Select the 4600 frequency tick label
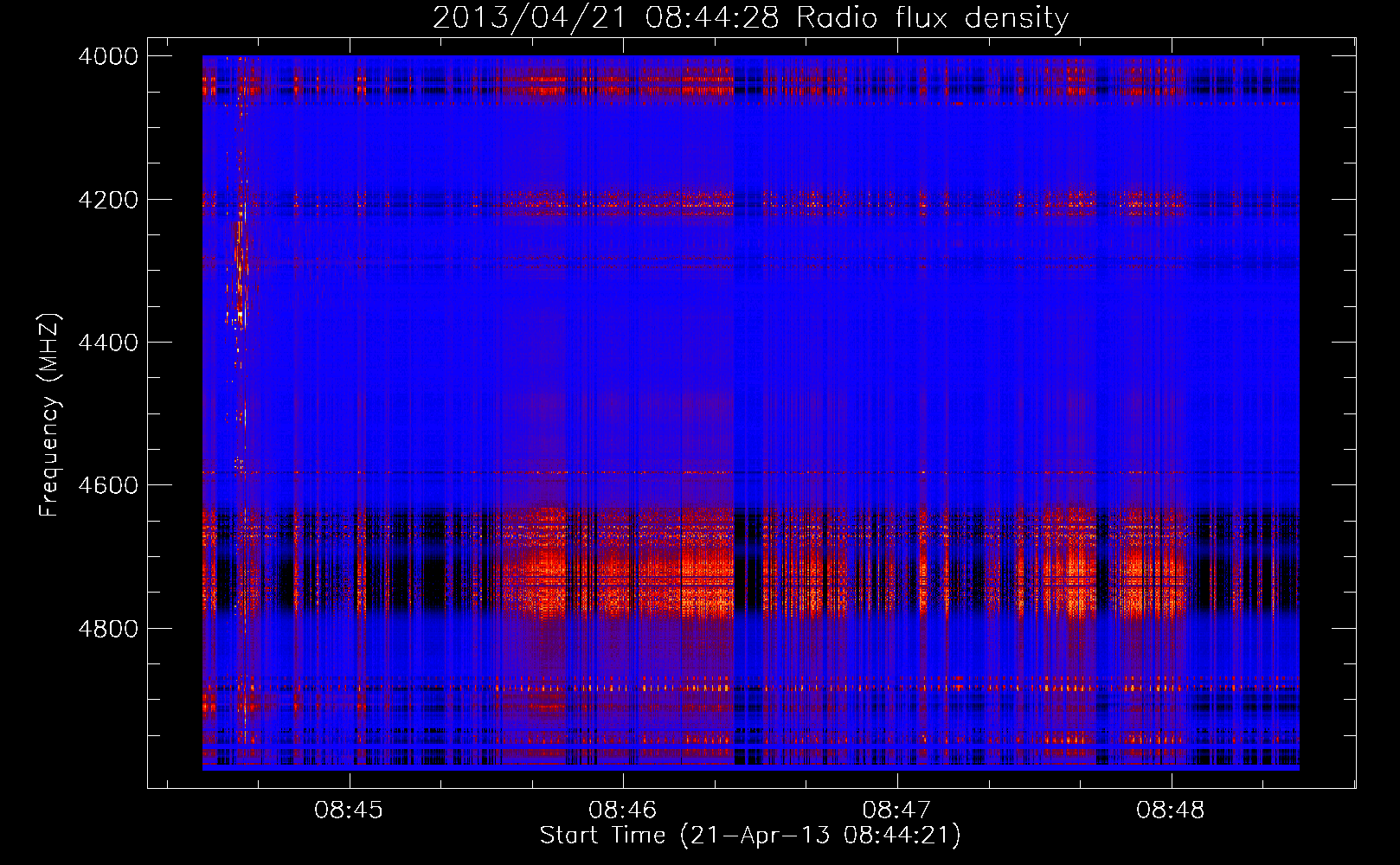The image size is (1400, 865). [108, 485]
